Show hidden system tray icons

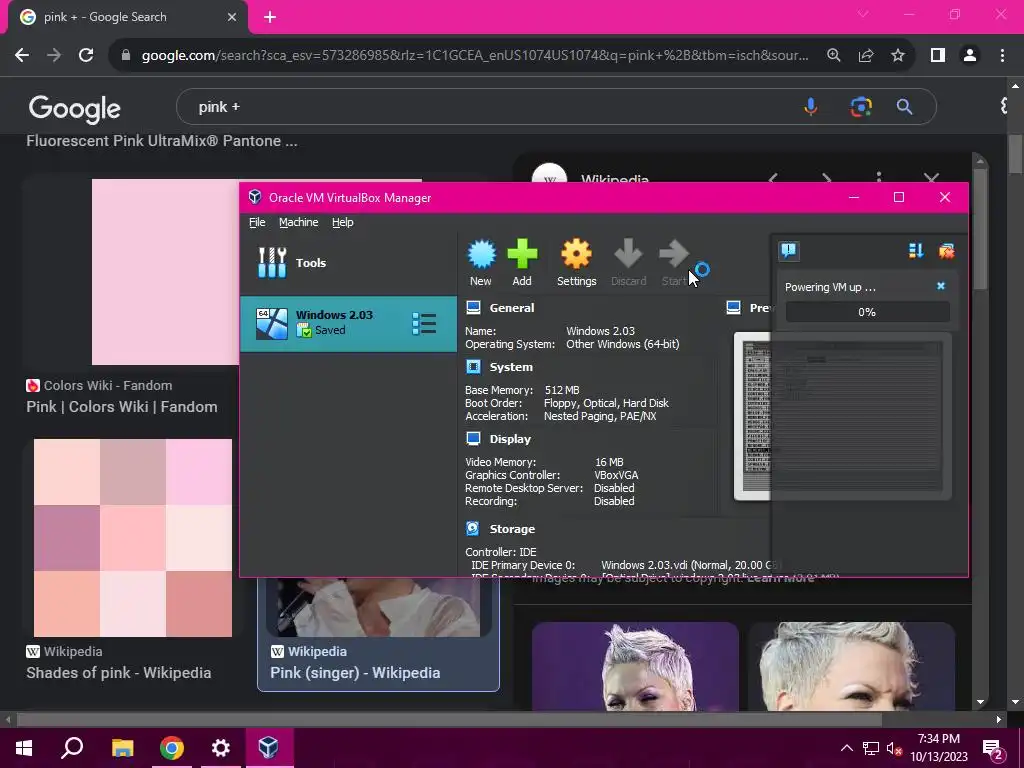[x=846, y=748]
